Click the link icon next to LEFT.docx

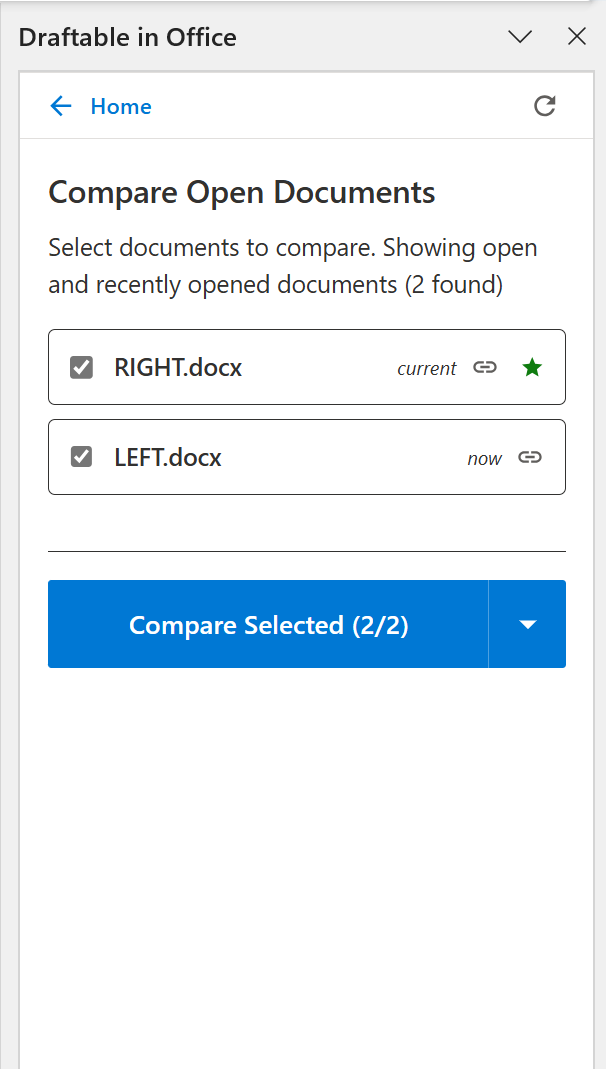530,457
